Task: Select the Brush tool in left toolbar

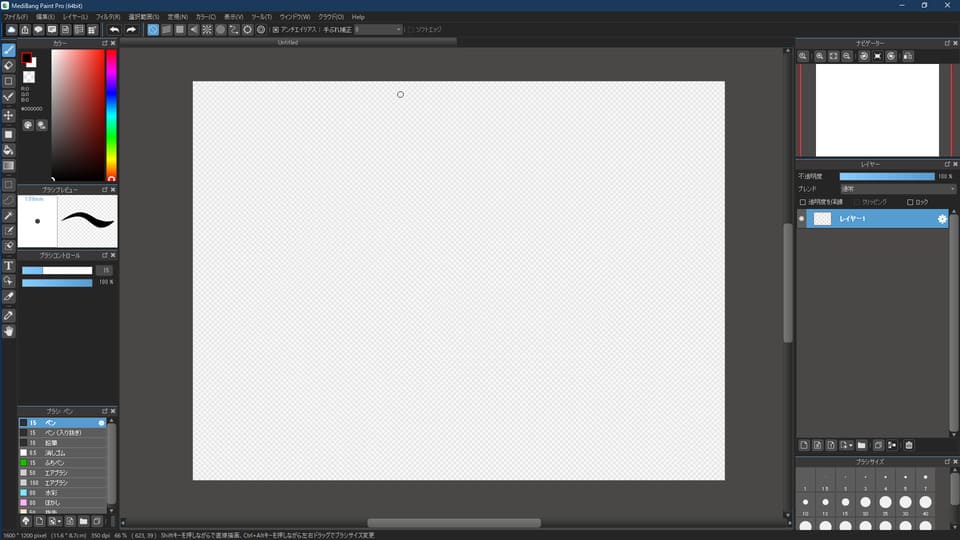Action: click(9, 50)
